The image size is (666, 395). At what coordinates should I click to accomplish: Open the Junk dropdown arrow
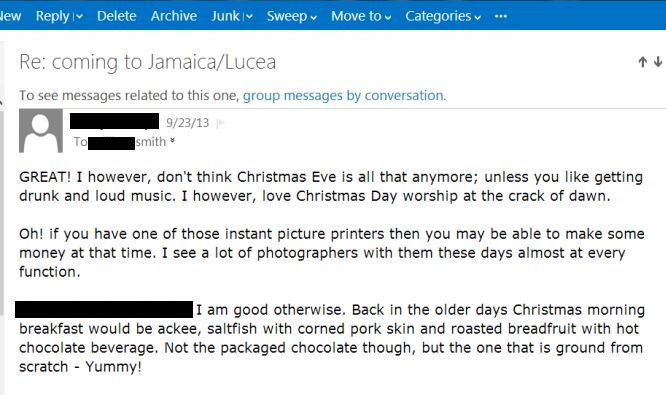tap(249, 17)
